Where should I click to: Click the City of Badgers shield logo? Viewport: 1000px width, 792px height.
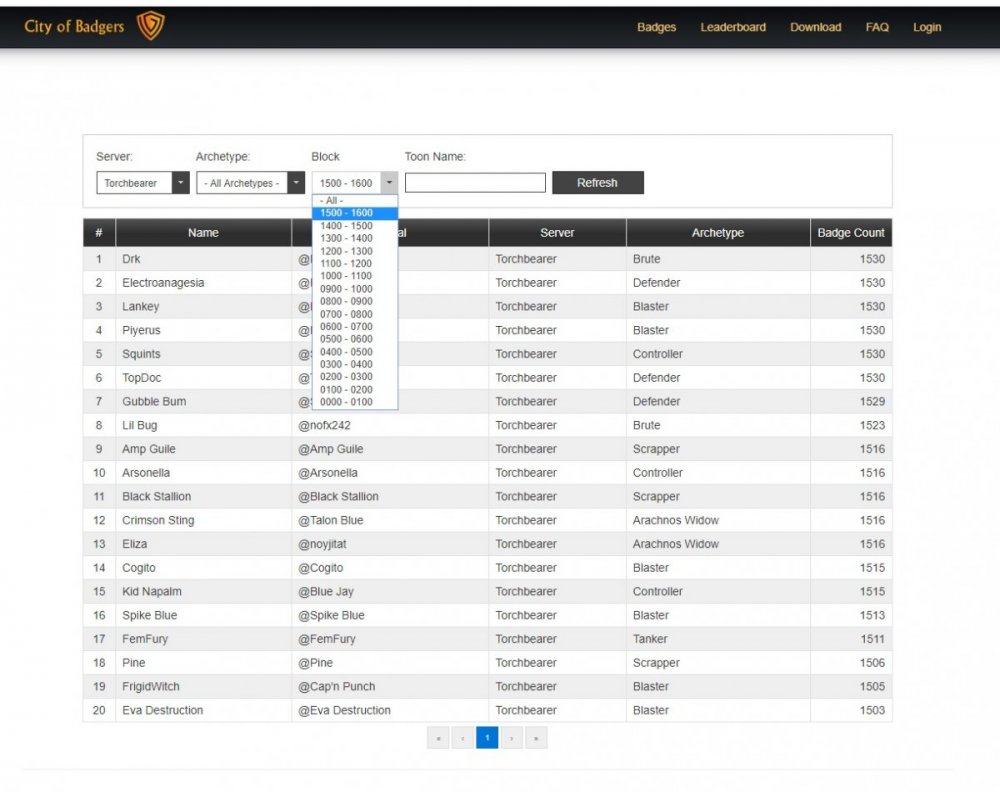click(x=150, y=27)
